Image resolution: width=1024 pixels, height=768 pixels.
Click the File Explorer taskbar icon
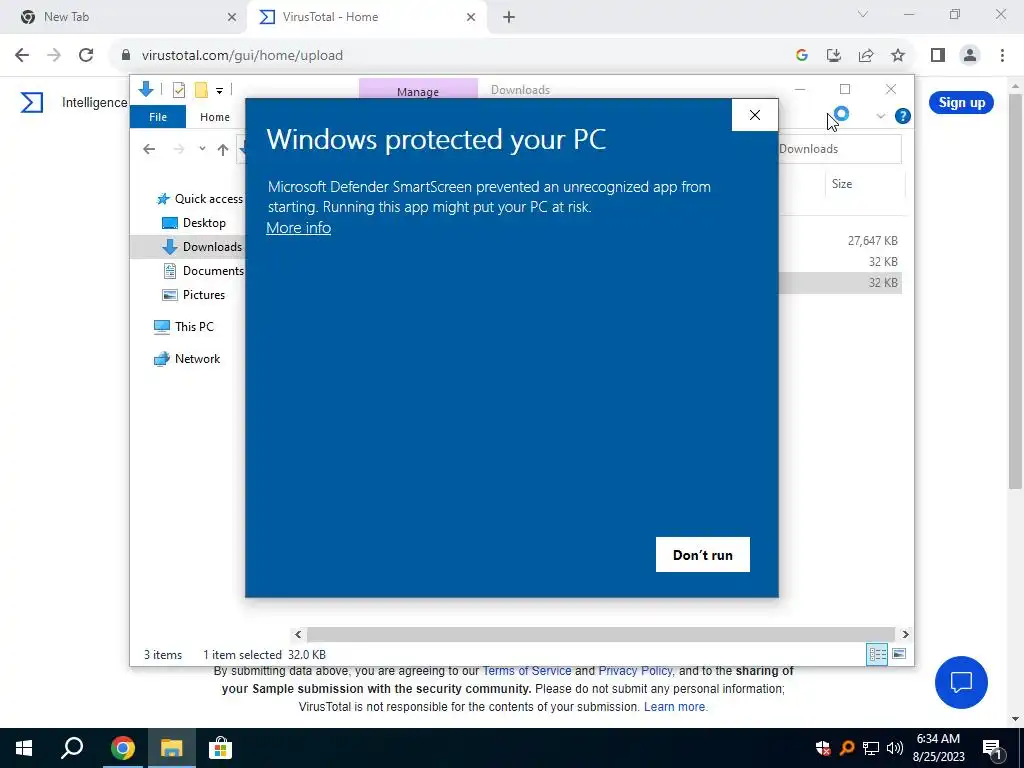click(172, 748)
